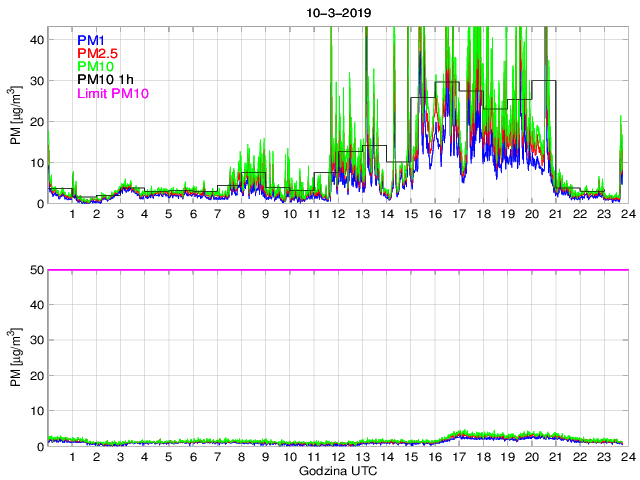Image resolution: width=640 pixels, height=480 pixels.
Task: Click the bottom chart's PM y-axis label
Action: tap(17, 357)
